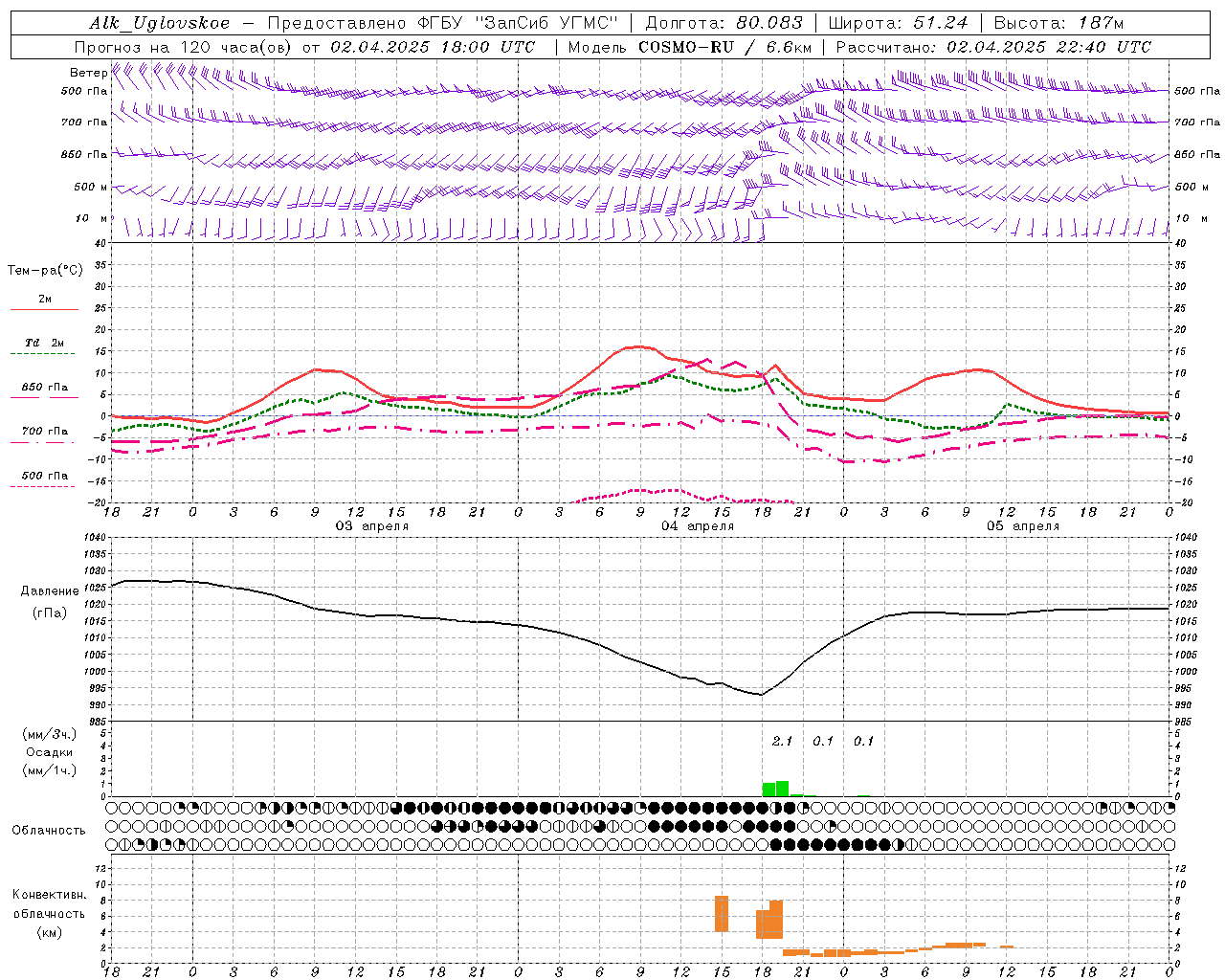
Task: Select the Конвективн. convective cloud label
Action: click(49, 895)
